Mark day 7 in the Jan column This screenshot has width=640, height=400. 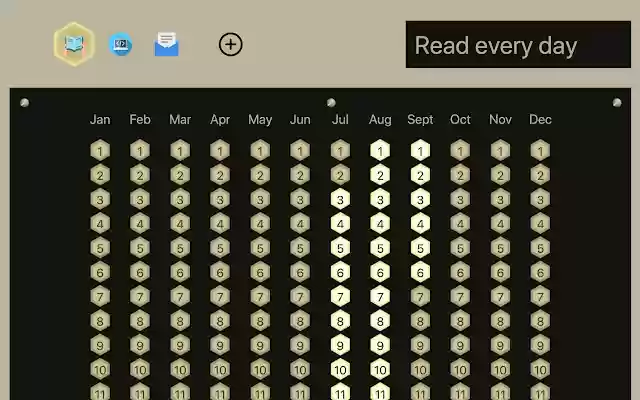tap(100, 297)
